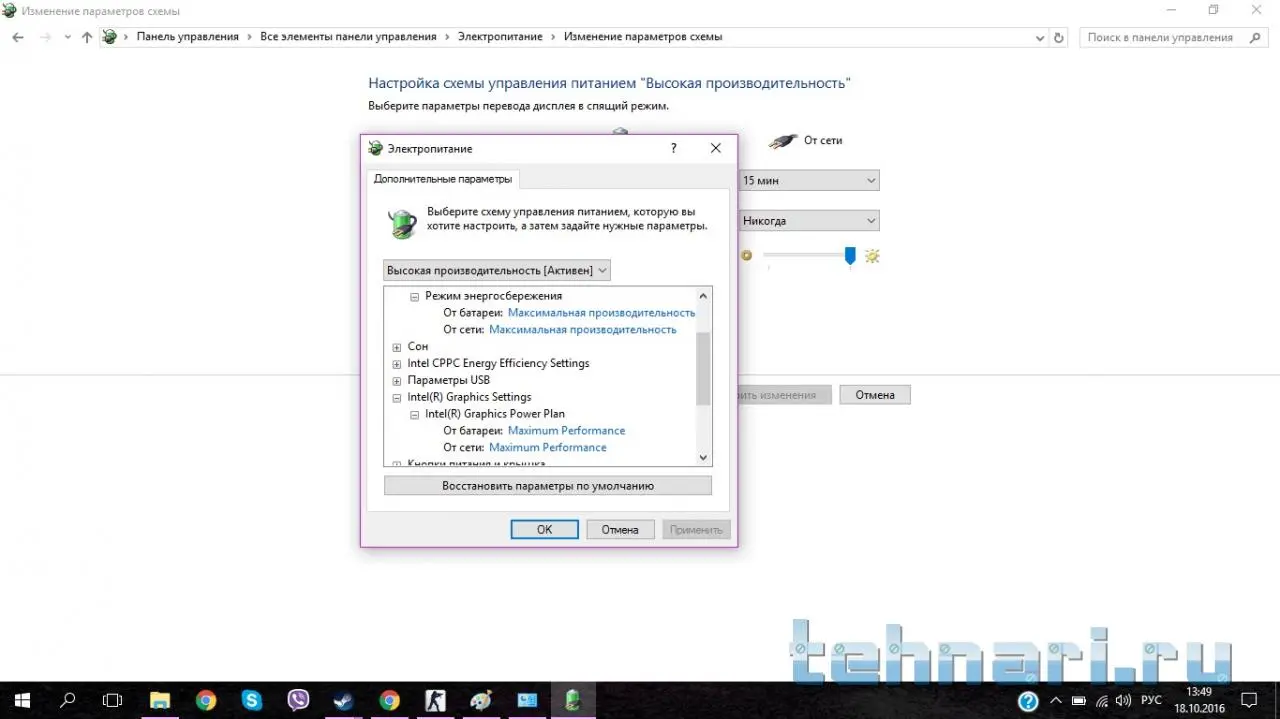Viewport: 1280px width, 719px height.
Task: Select От сети Максимальная производительность value
Action: click(x=582, y=330)
